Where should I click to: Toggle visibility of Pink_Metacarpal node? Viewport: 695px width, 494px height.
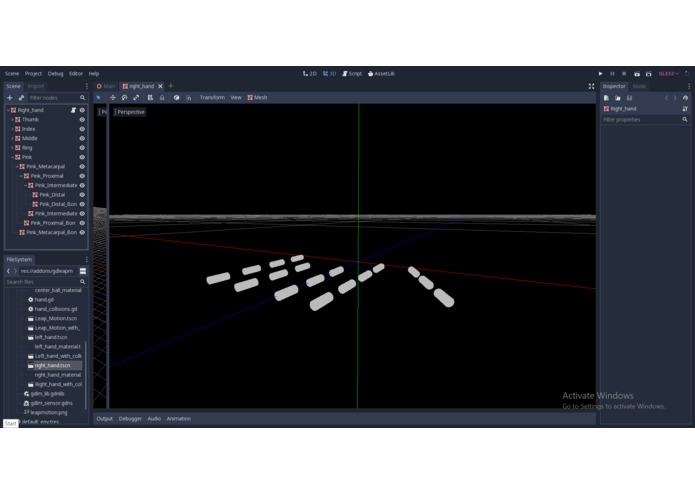coord(82,167)
